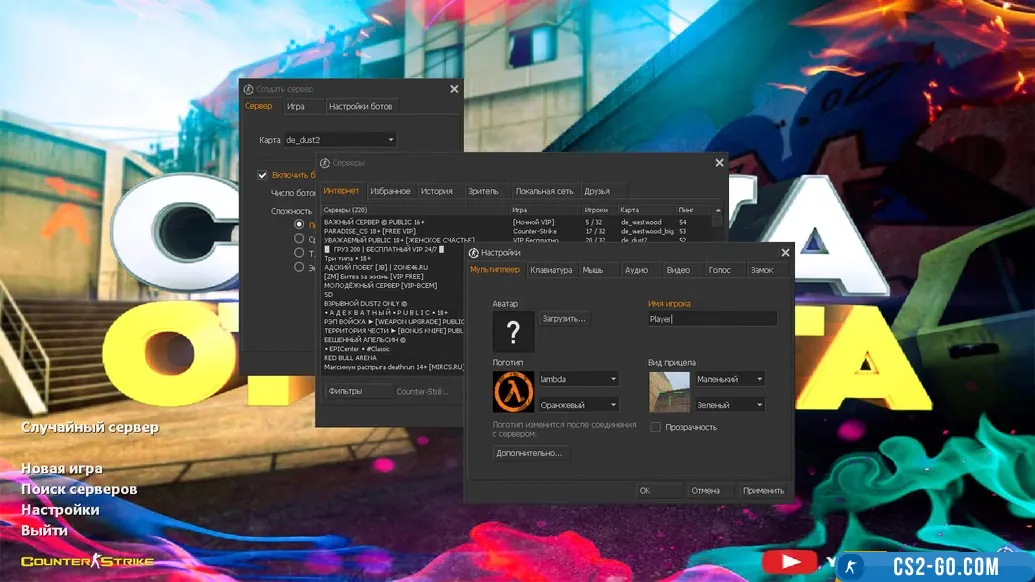Open the Карта de_dust2 map dropdown

(x=340, y=140)
